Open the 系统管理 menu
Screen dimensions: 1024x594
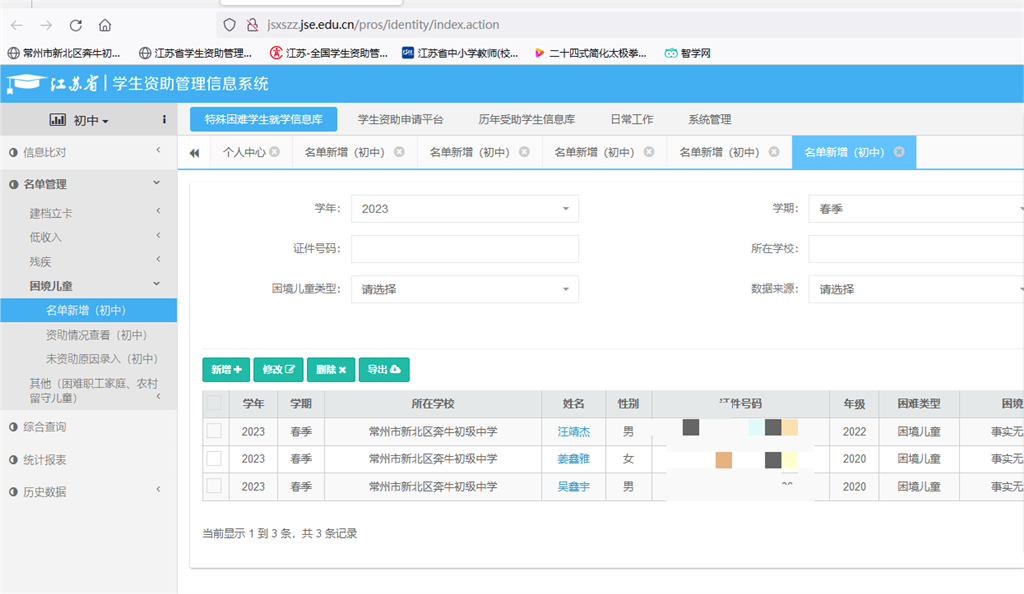point(709,119)
